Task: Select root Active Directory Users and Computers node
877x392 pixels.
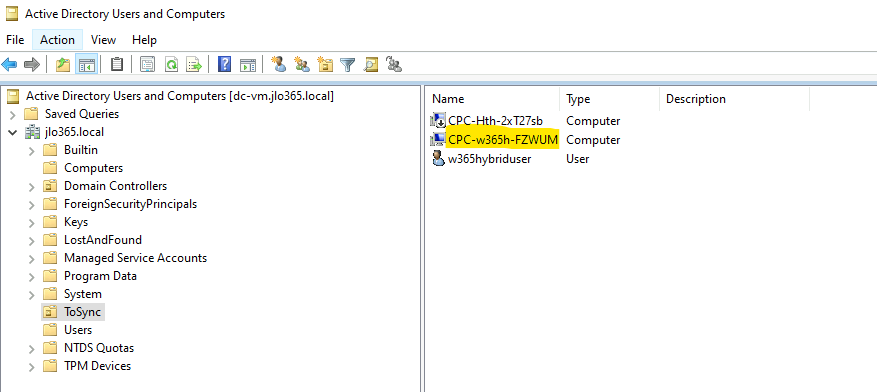Action: [x=180, y=96]
